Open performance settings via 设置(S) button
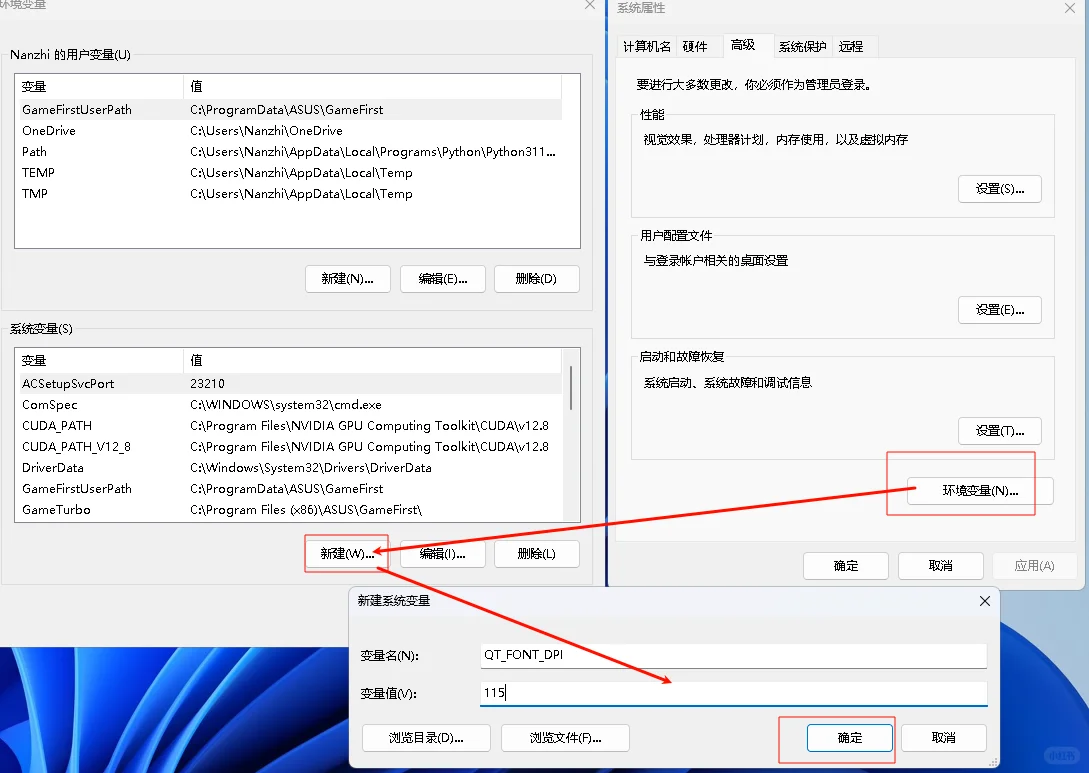The image size is (1089, 773). click(x=999, y=188)
